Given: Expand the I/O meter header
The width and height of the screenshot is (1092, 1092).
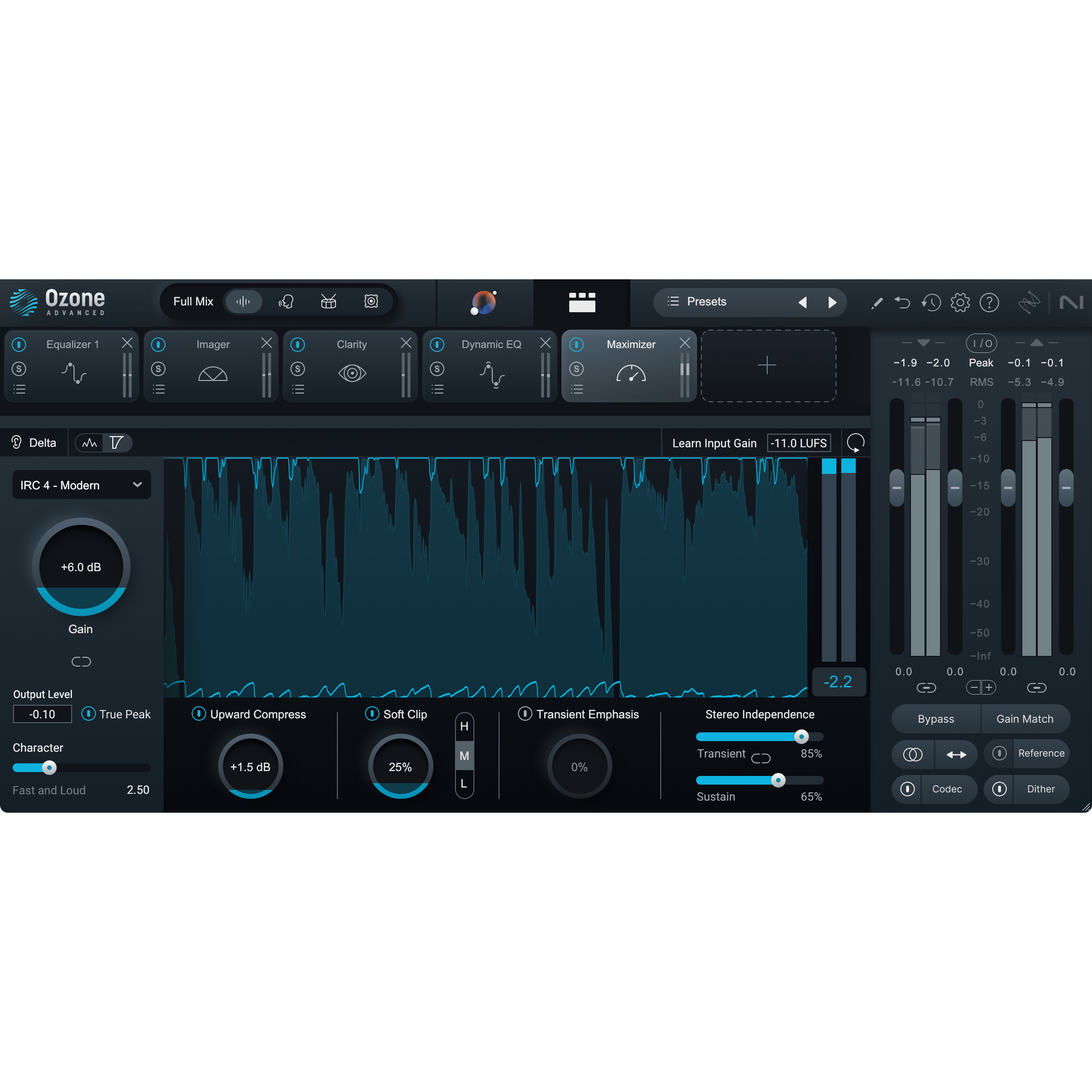Looking at the screenshot, I should click(x=982, y=343).
